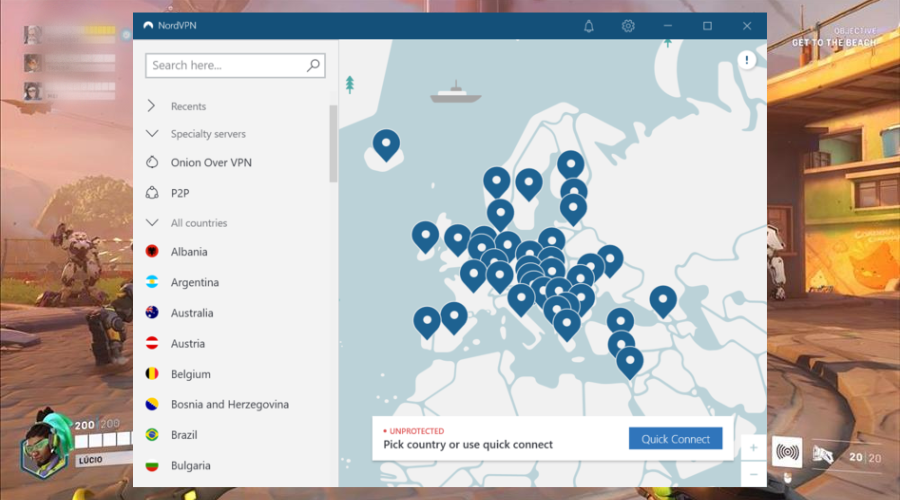
Task: Open the notifications bell icon
Action: pyautogui.click(x=589, y=26)
